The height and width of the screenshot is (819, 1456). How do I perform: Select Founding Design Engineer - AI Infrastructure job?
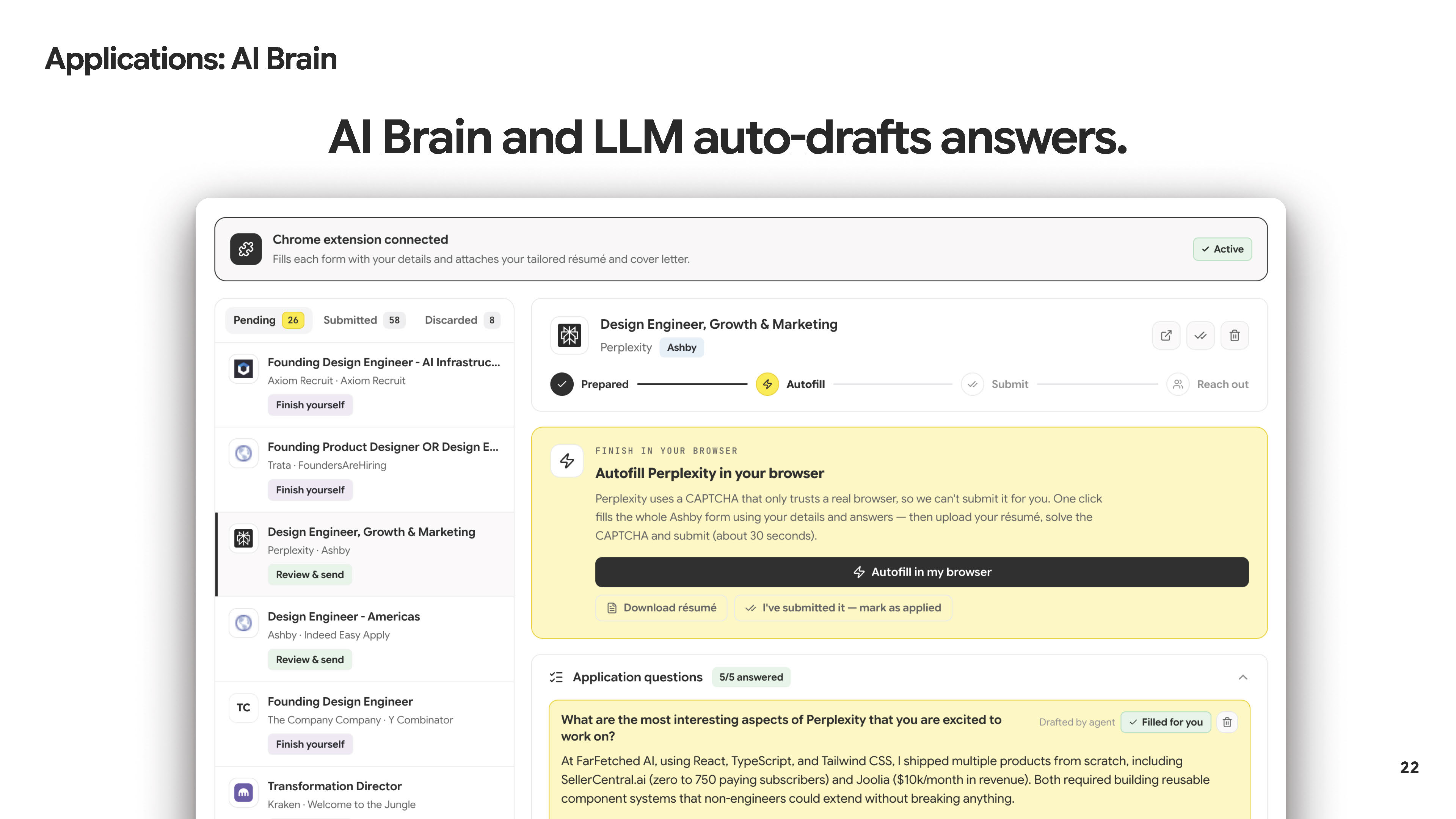click(x=365, y=384)
